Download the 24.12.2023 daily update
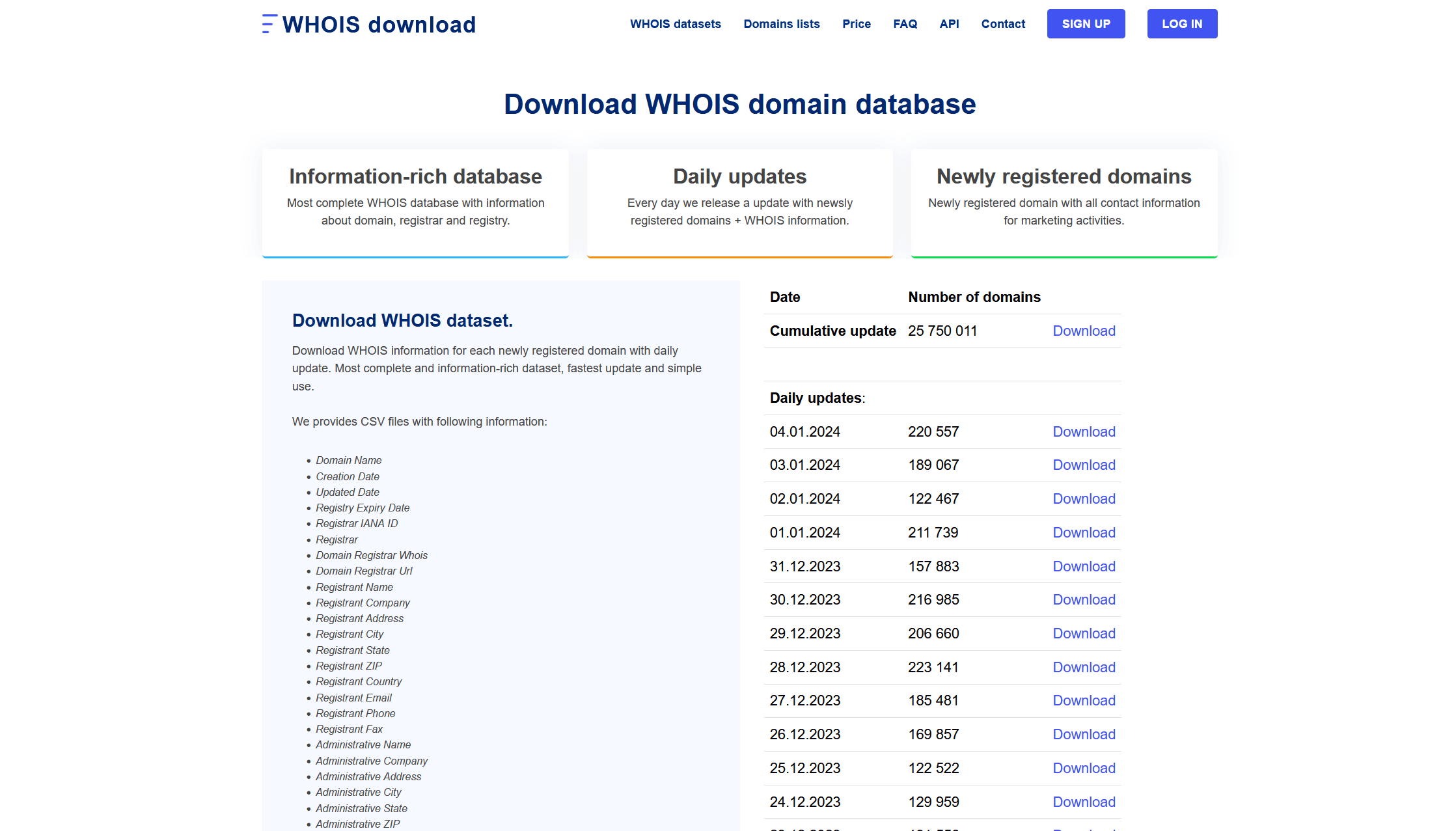Viewport: 1456px width, 831px height. click(x=1084, y=802)
